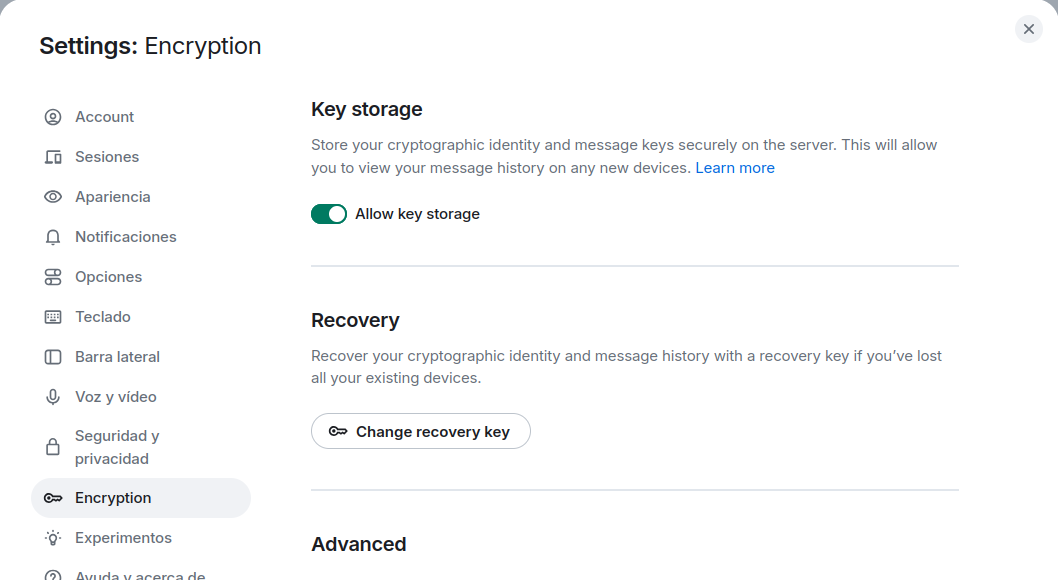This screenshot has width=1058, height=580.
Task: Go to the Seguridad y privacidad section
Action: pos(117,447)
